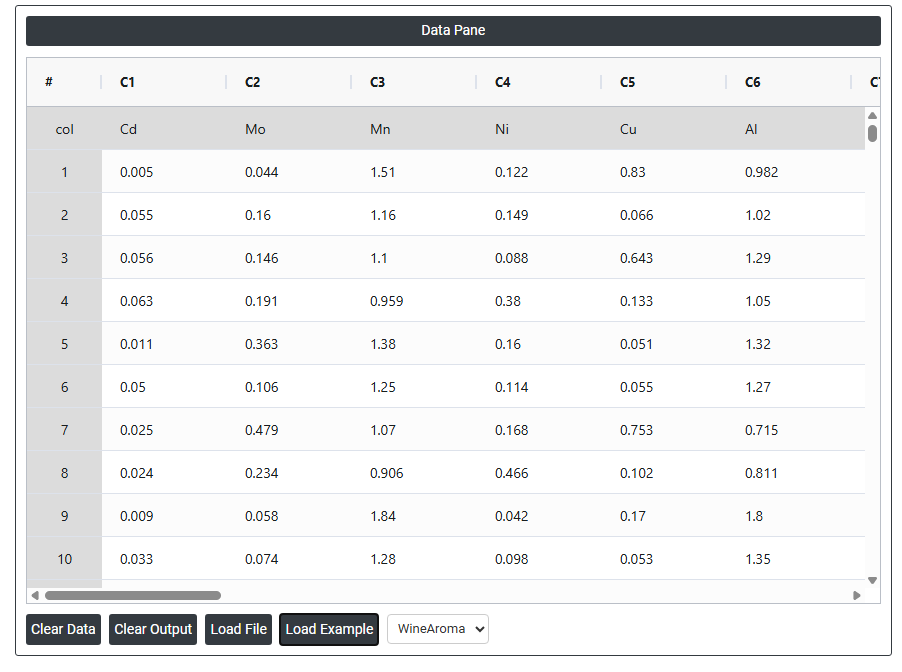Open the Load File dialog
902x672 pixels.
pos(239,629)
